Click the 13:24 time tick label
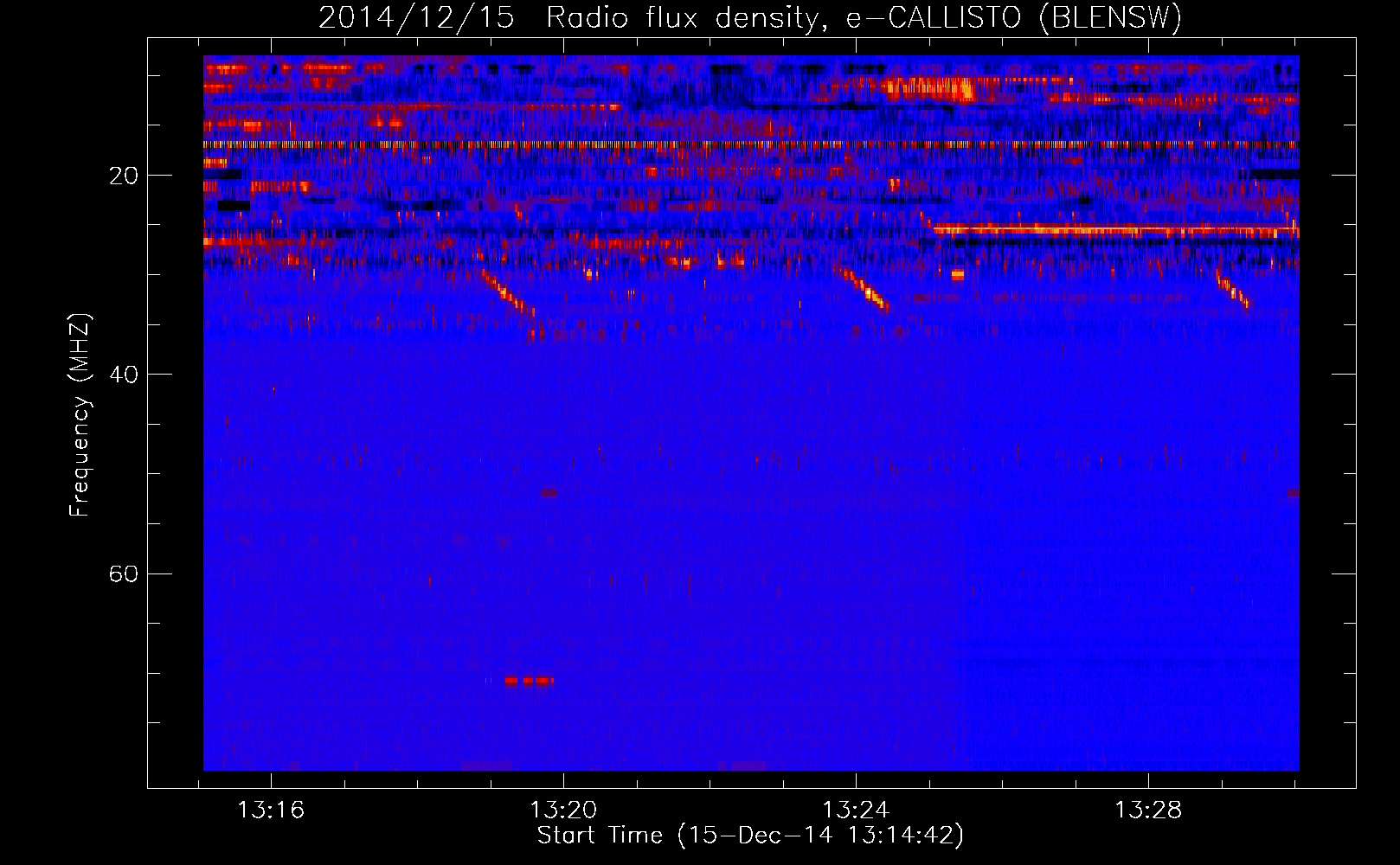 (x=856, y=811)
